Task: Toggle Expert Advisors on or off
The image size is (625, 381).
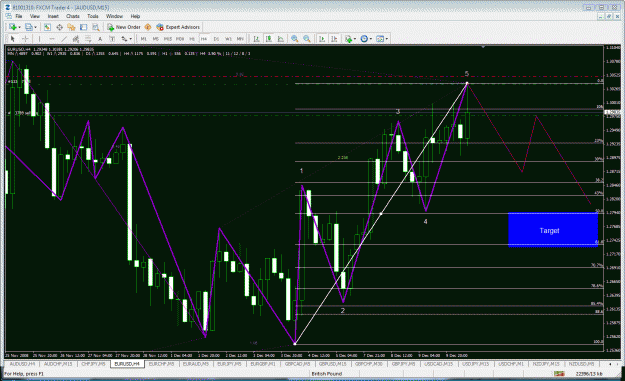Action: [178, 27]
